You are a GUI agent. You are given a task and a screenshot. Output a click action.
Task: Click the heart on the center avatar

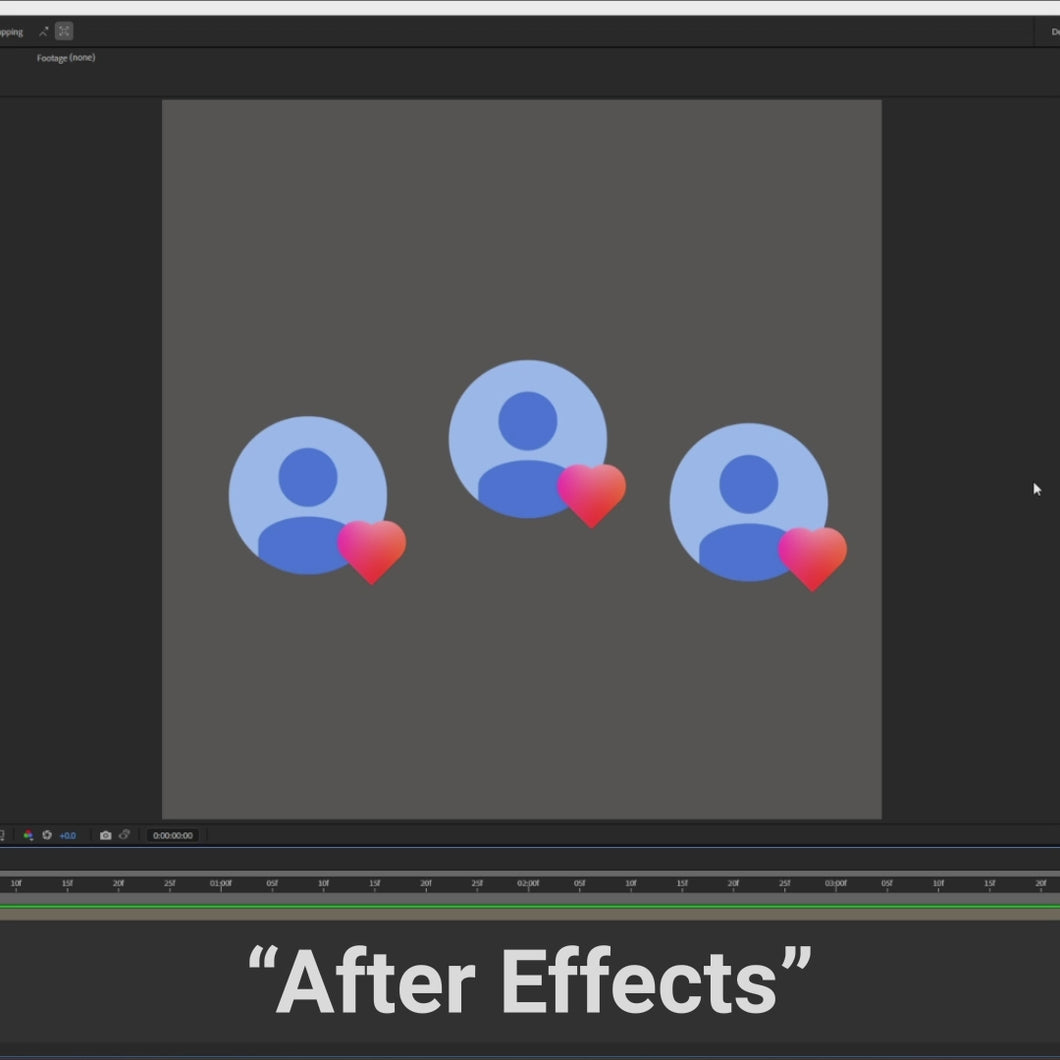tap(591, 494)
